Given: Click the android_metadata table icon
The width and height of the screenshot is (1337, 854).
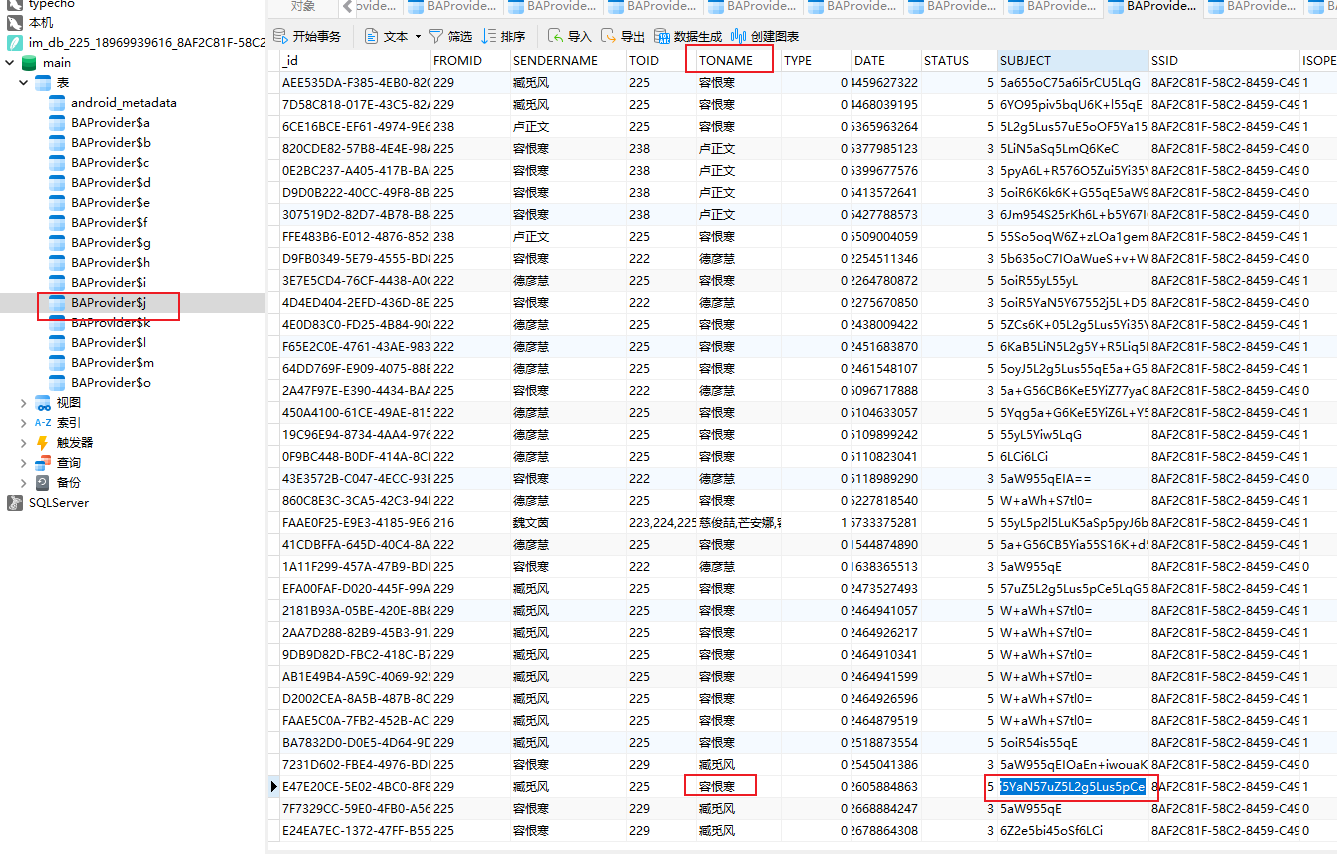Looking at the screenshot, I should pos(58,103).
